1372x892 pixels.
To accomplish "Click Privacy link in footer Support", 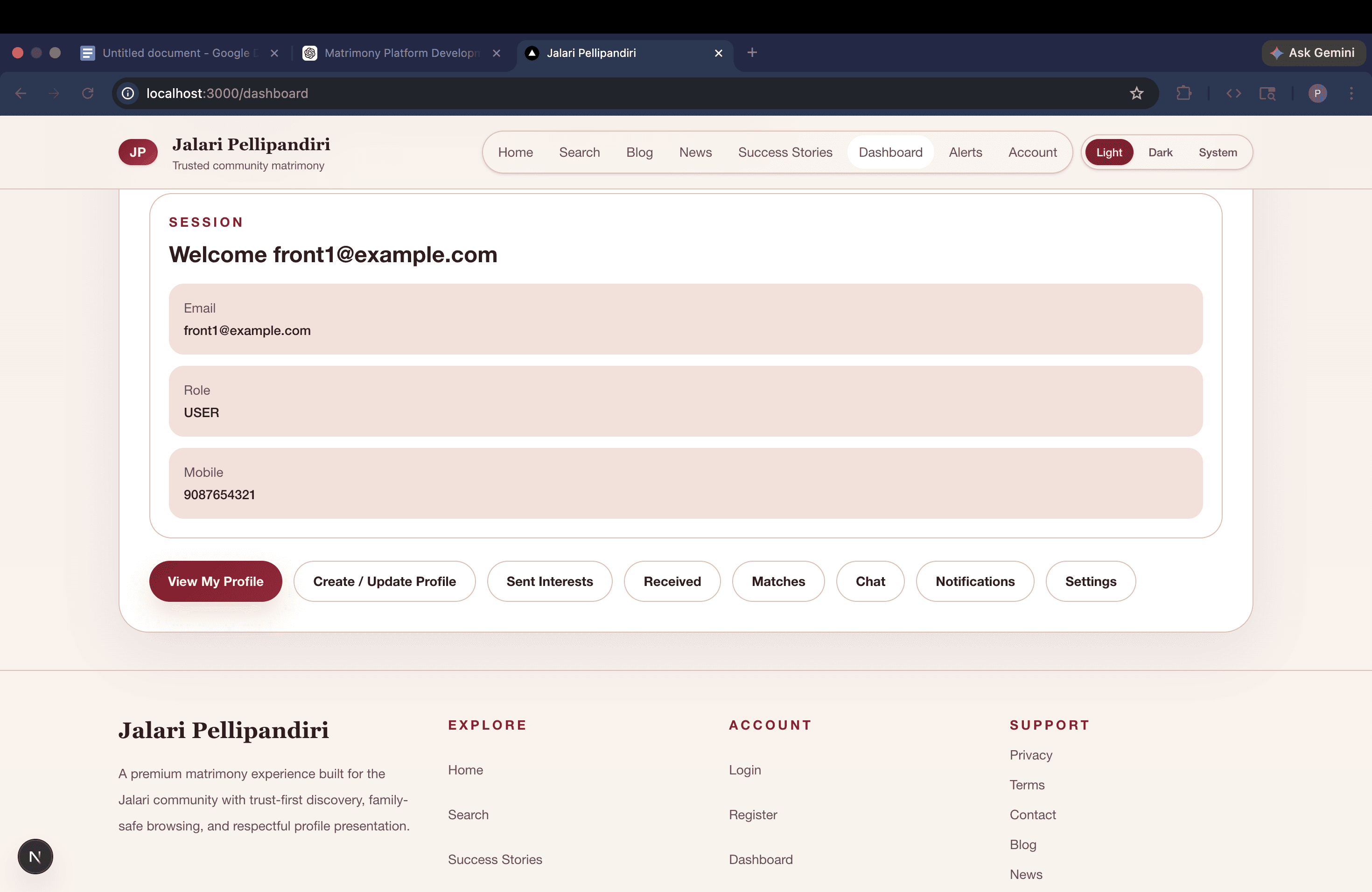I will coord(1030,755).
